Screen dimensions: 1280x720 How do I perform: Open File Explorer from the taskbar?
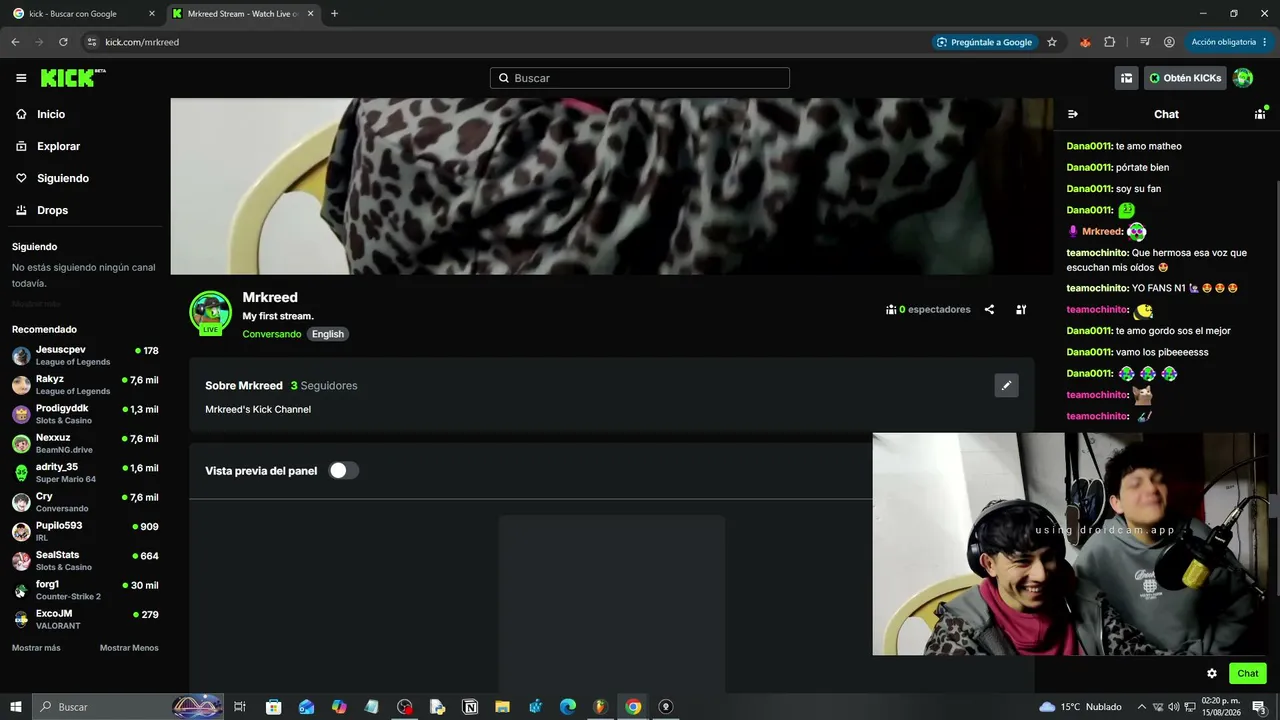503,707
